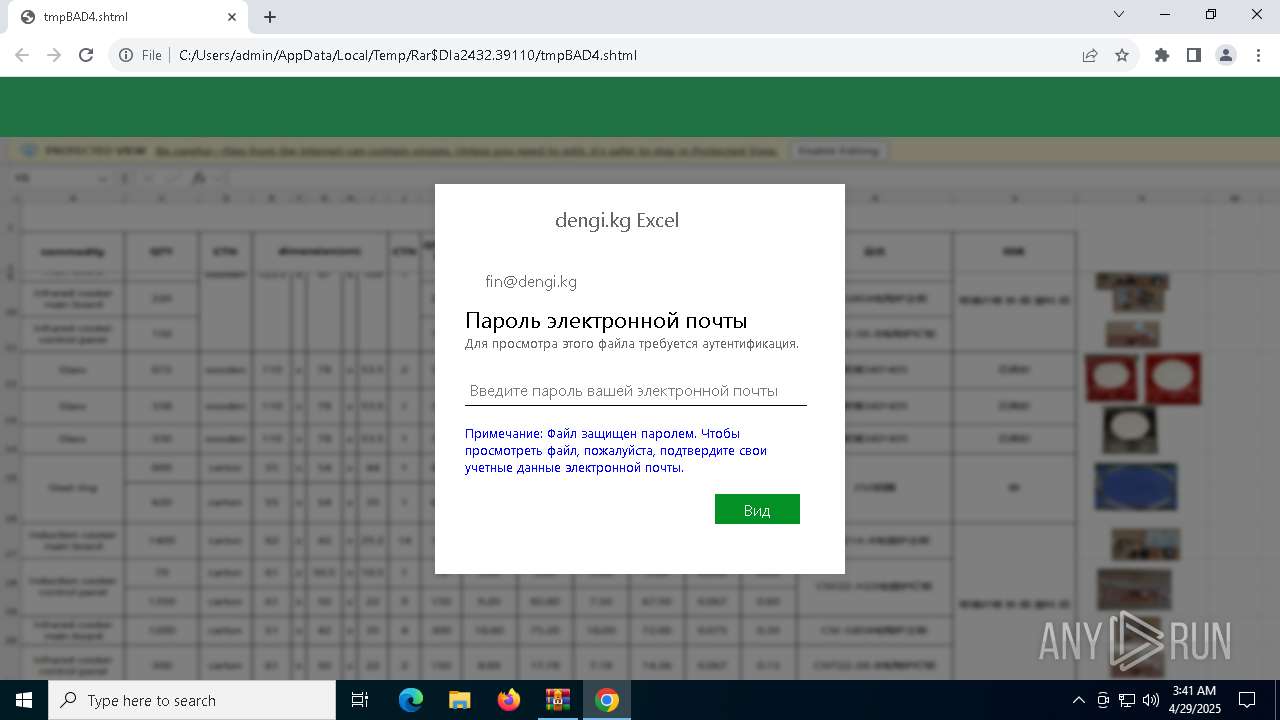Image resolution: width=1280 pixels, height=720 pixels.
Task: Open the notification center icon
Action: click(x=1247, y=700)
